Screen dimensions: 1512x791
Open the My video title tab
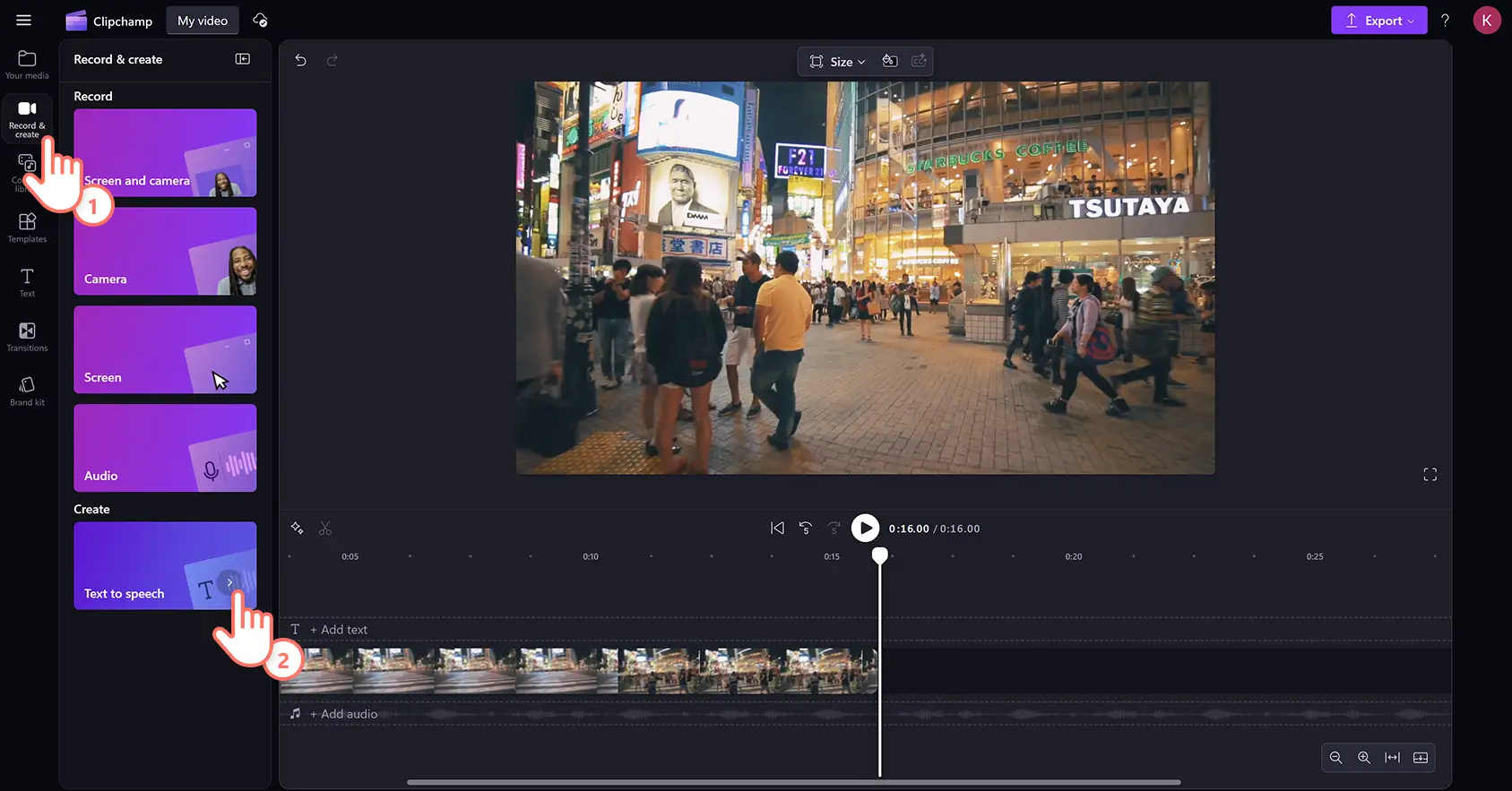(x=203, y=21)
